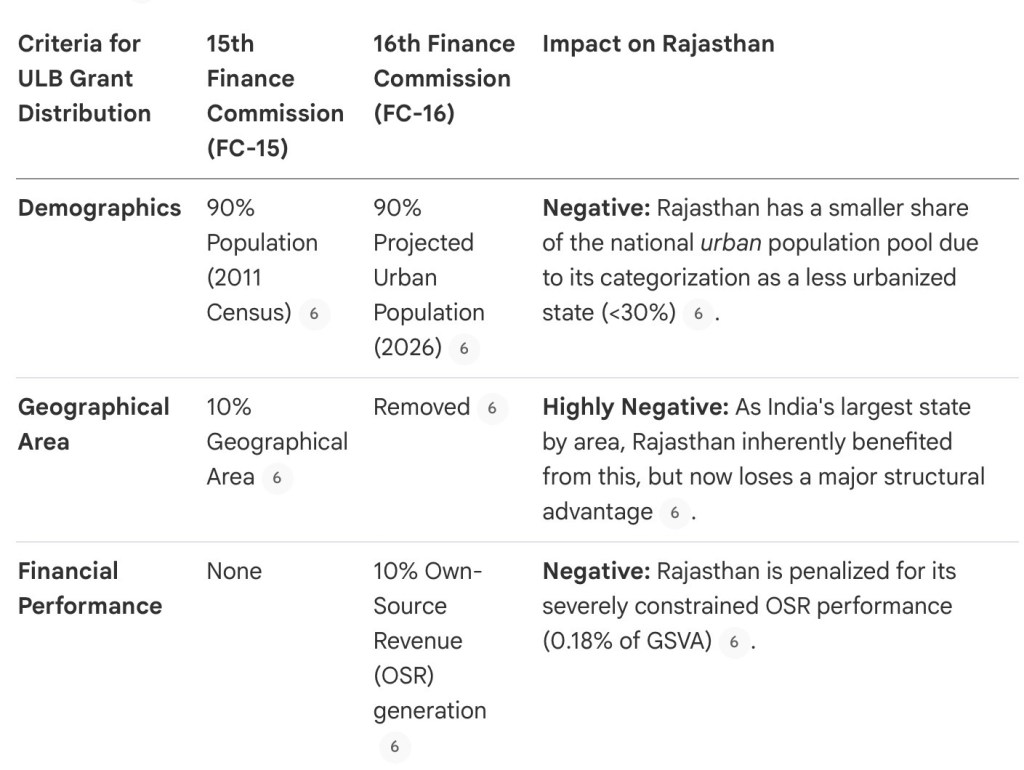
Task: Select the "Financial Performance" row label
Action: [x=89, y=588]
